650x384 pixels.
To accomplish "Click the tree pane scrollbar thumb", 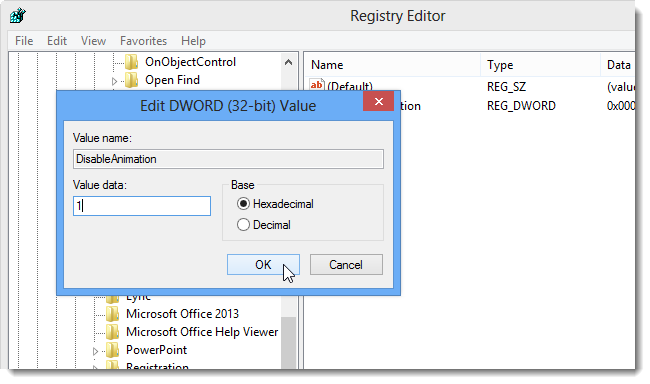I will click(289, 342).
